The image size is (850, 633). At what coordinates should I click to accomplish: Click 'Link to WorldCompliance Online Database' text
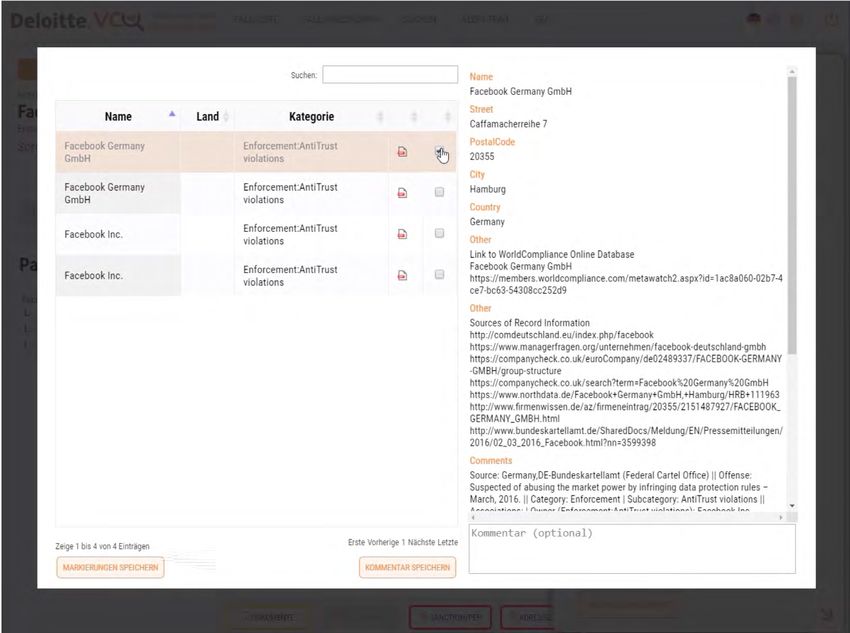[552, 254]
